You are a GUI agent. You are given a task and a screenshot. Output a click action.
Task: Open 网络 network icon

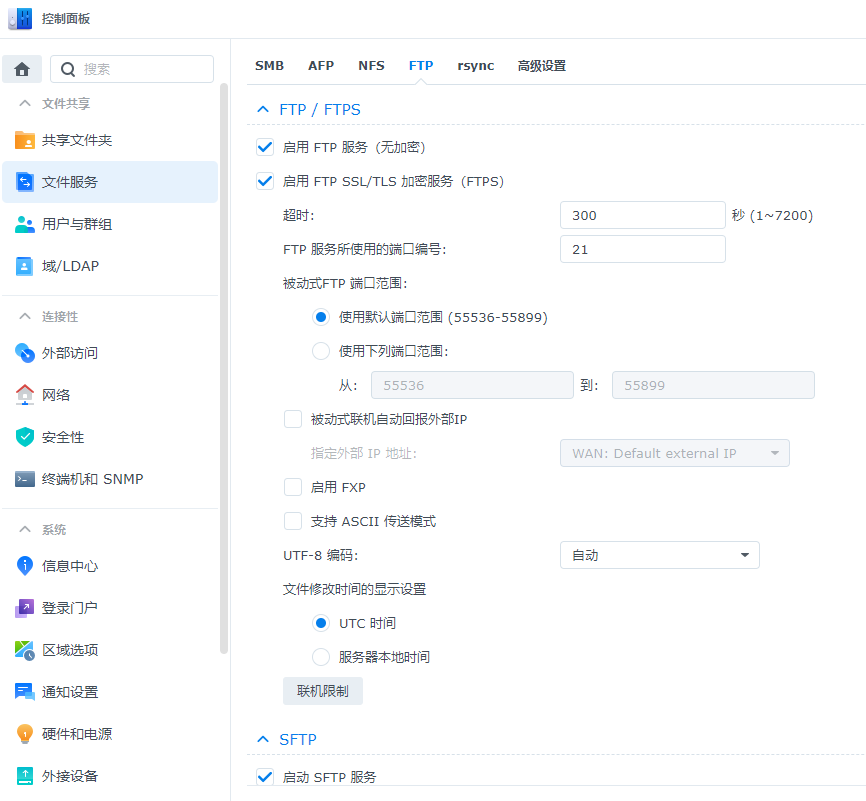(x=25, y=395)
